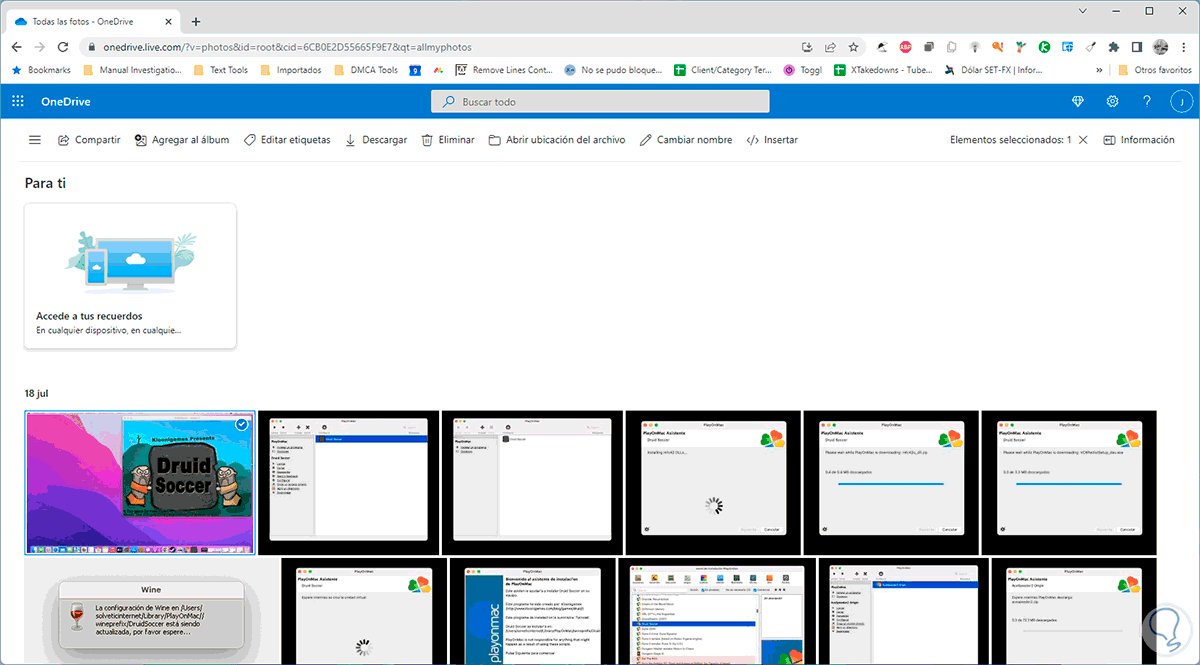The image size is (1200, 665).
Task: Open a new tab with the plus button
Action: 196,21
